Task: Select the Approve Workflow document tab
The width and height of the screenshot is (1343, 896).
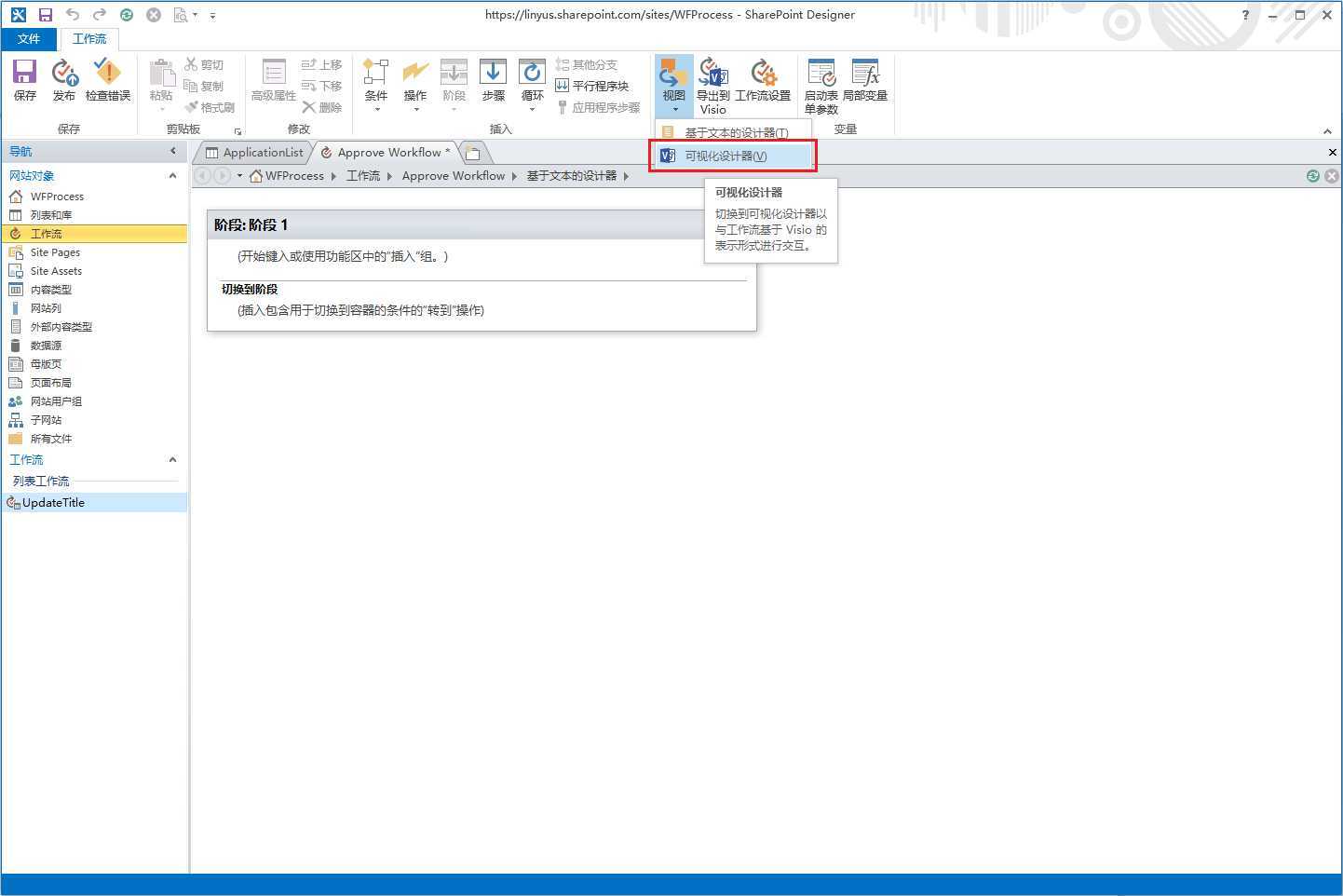Action: [386, 152]
